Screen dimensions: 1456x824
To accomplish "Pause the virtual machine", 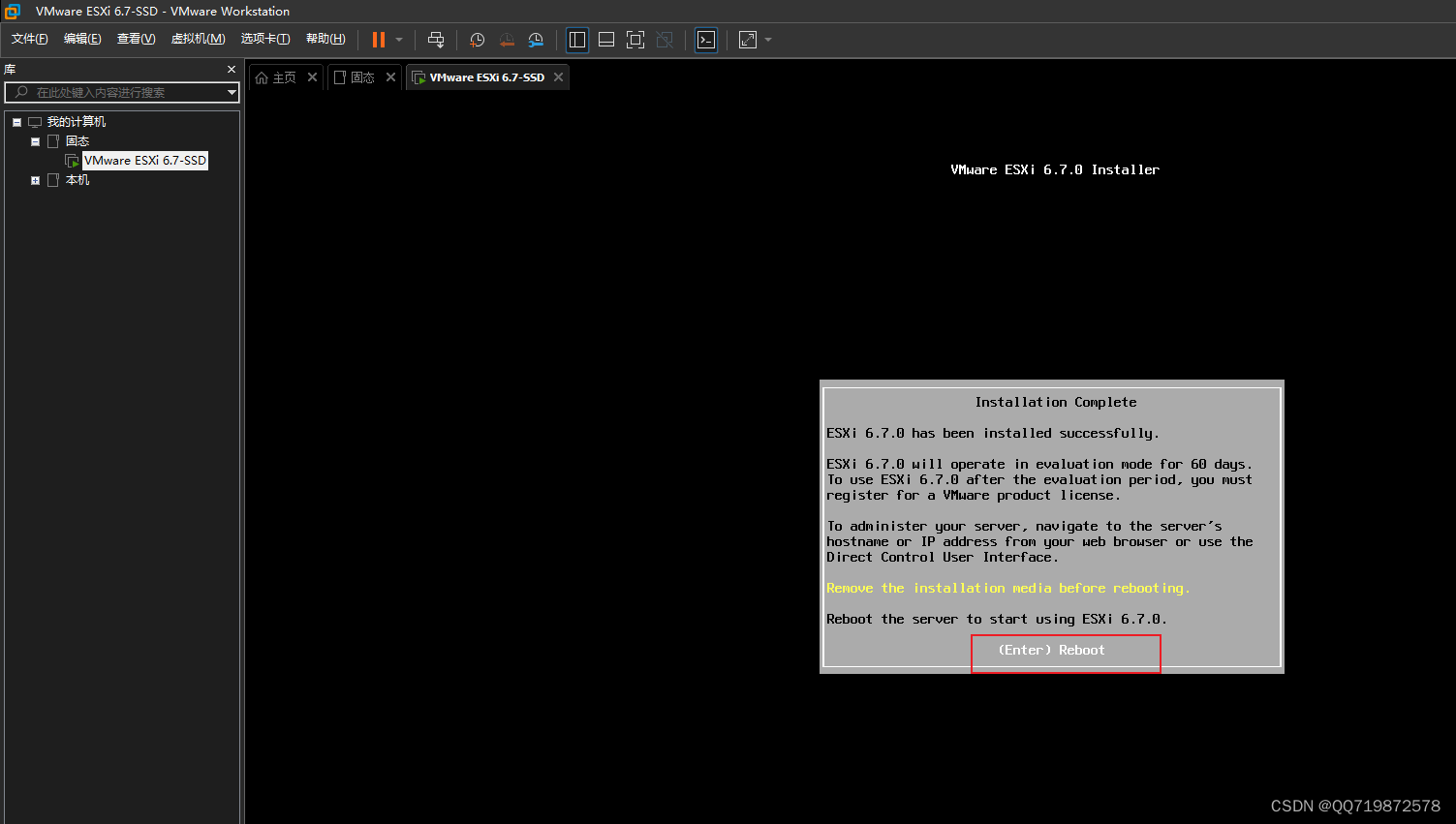I will pos(379,40).
